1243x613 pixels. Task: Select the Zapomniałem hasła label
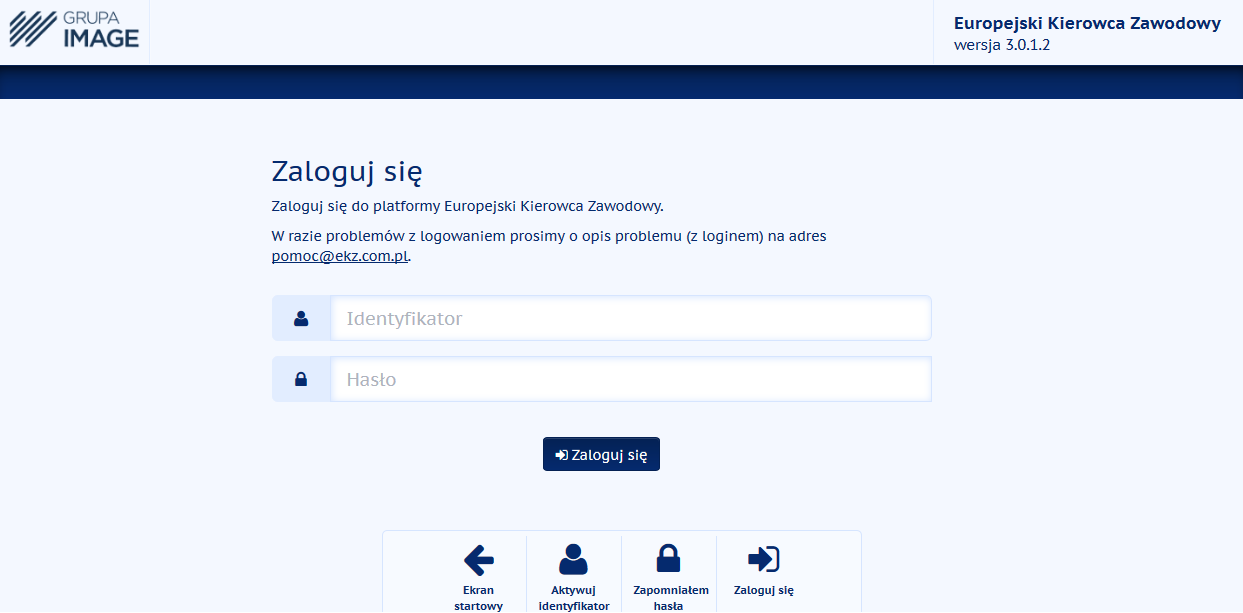670,598
